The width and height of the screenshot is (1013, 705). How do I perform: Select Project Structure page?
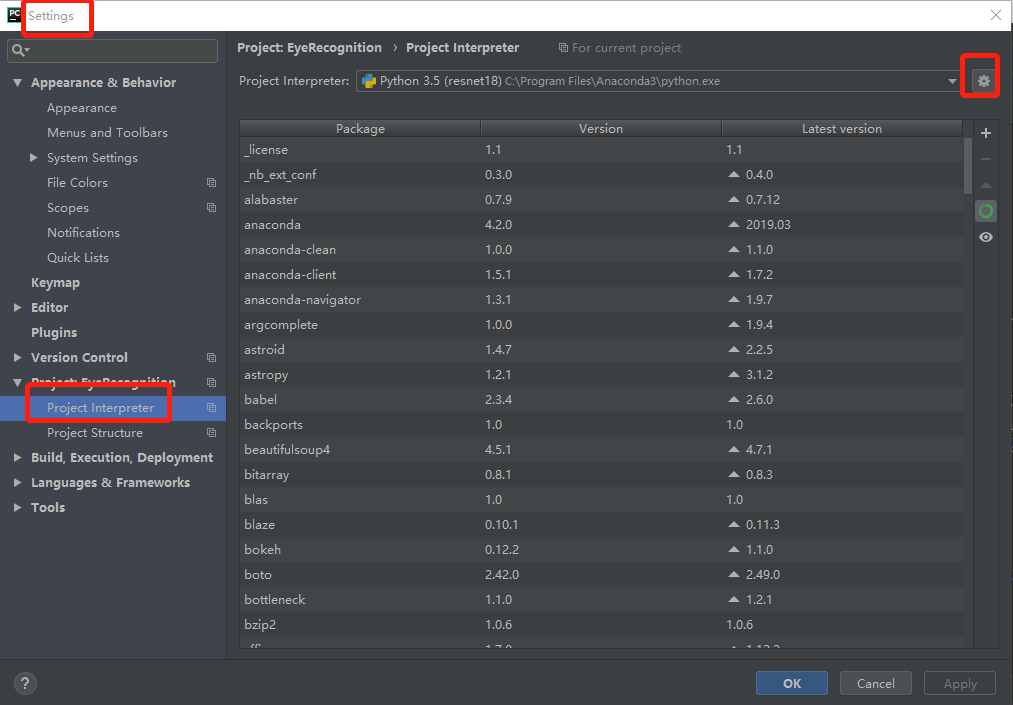[x=95, y=432]
